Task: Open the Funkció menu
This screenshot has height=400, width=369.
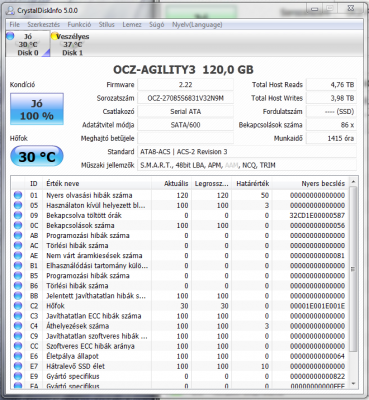Action: coord(79,25)
